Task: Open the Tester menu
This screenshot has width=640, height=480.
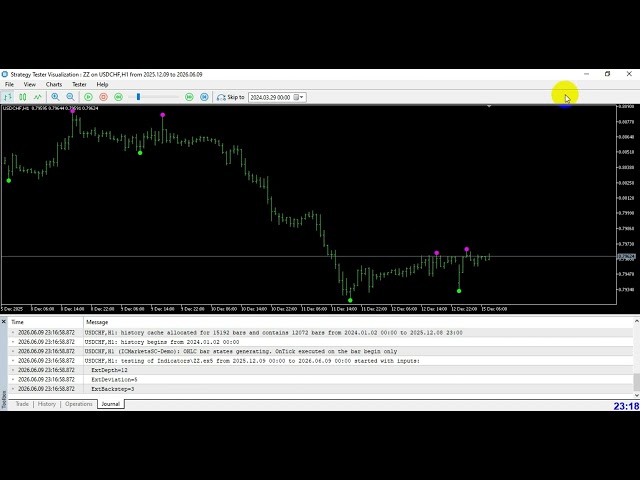Action: (x=79, y=84)
